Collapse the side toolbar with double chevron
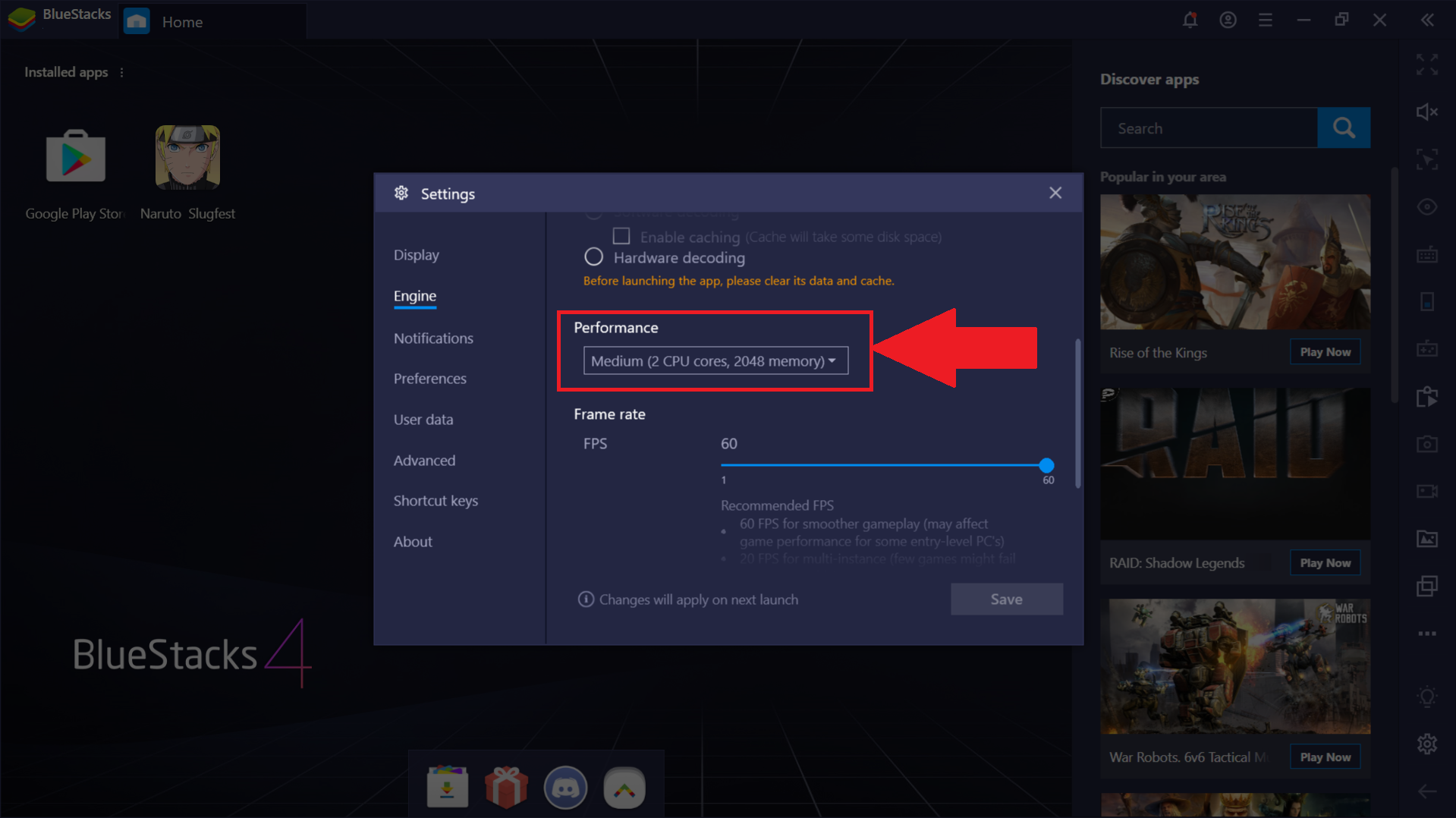 [x=1427, y=20]
